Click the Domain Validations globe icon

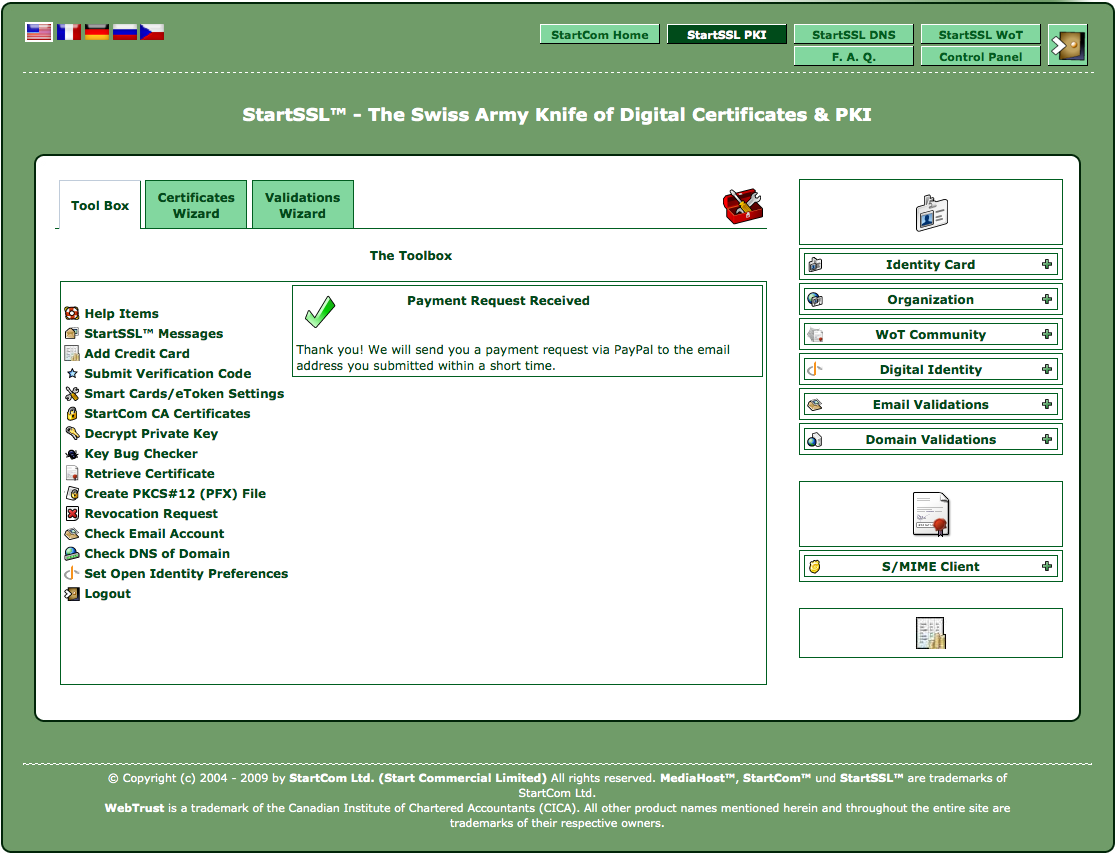pyautogui.click(x=815, y=439)
